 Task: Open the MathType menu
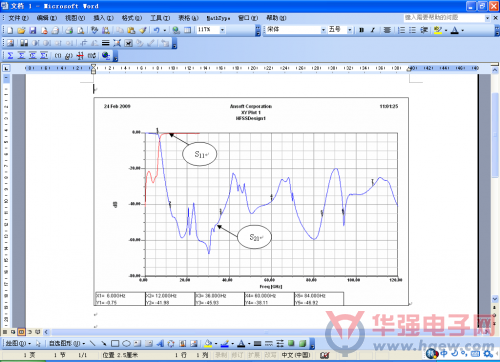218,18
